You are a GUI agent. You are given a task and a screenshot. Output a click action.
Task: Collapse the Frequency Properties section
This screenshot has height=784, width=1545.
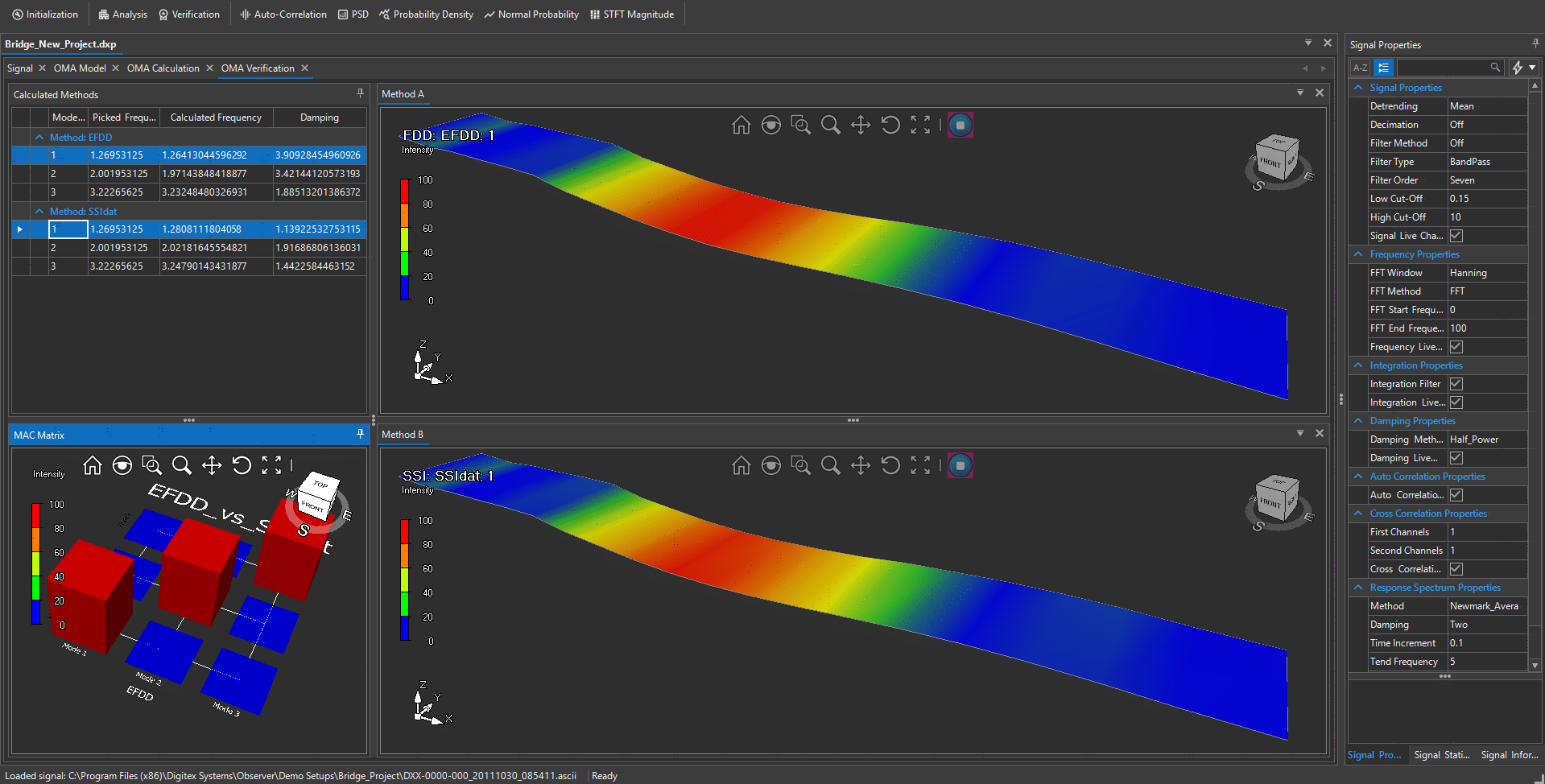point(1358,254)
